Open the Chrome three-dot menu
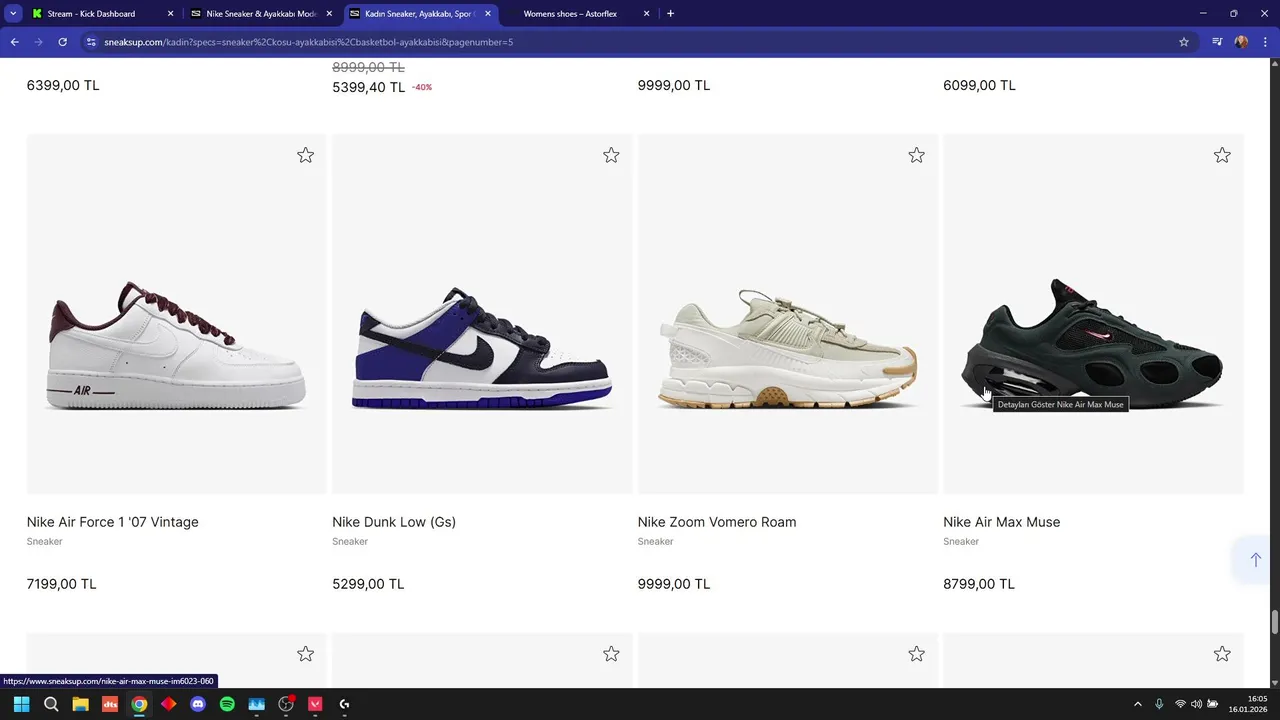The height and width of the screenshot is (720, 1280). [x=1266, y=42]
